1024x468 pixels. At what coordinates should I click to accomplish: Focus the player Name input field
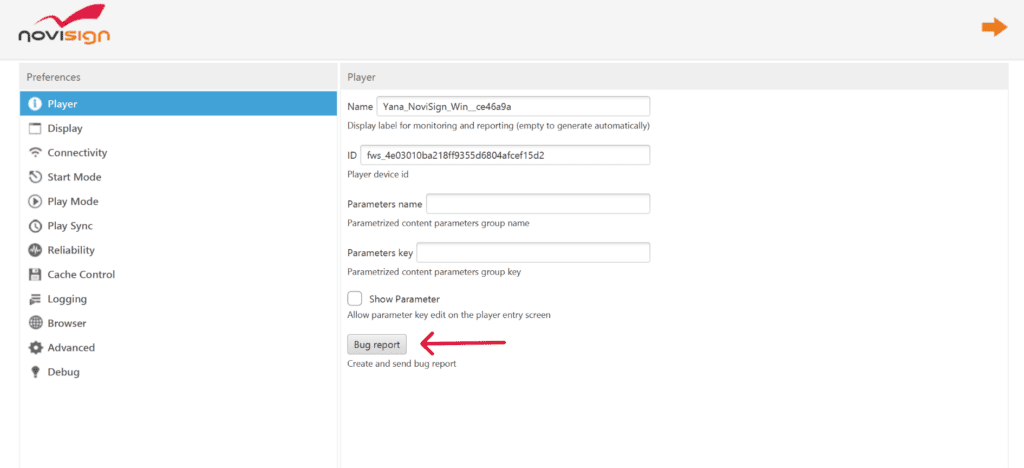[x=512, y=106]
